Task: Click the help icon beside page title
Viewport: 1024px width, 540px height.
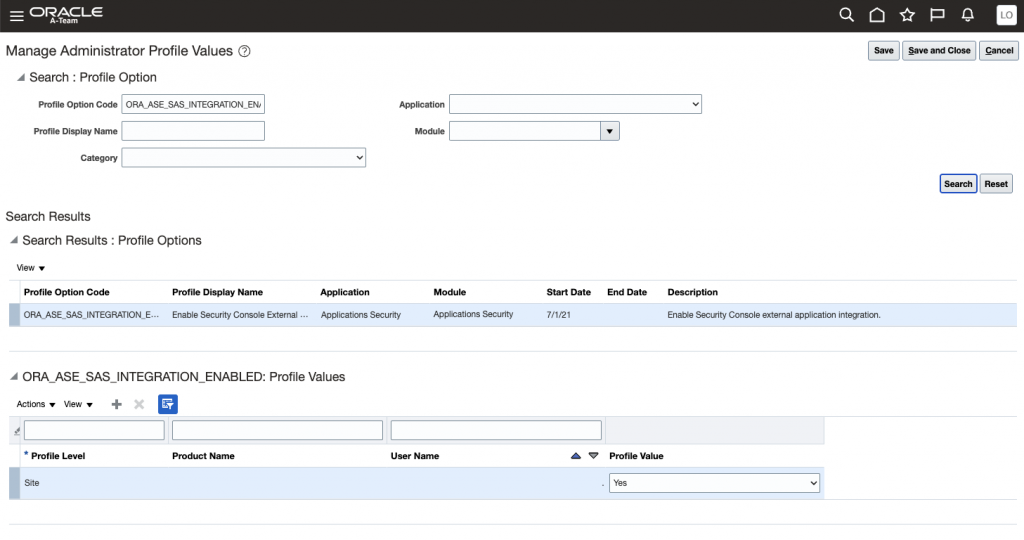Action: [244, 51]
